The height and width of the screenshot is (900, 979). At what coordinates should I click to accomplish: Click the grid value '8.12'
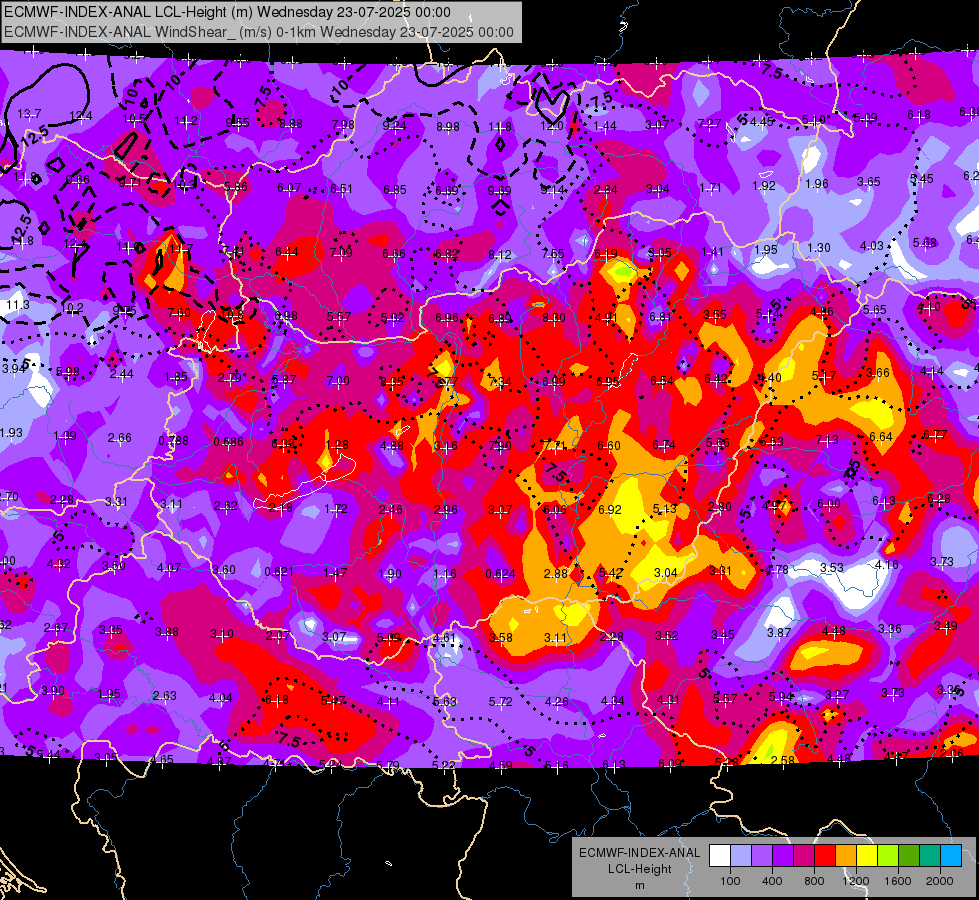[x=499, y=254]
